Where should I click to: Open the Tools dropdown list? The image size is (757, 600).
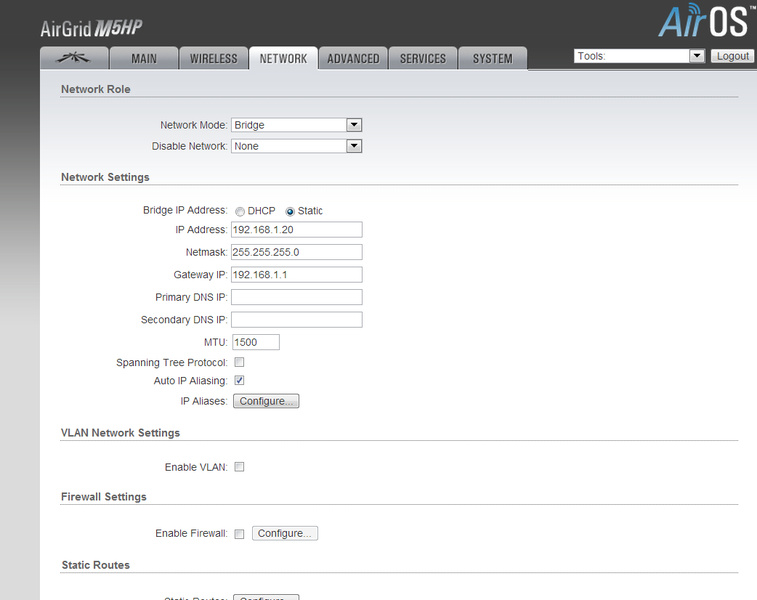point(639,56)
